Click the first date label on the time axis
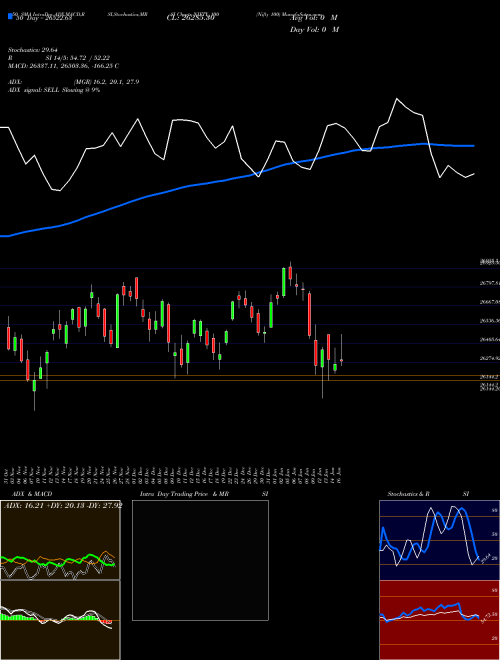Image resolution: width=500 pixels, height=660 pixels. (x=8, y=475)
